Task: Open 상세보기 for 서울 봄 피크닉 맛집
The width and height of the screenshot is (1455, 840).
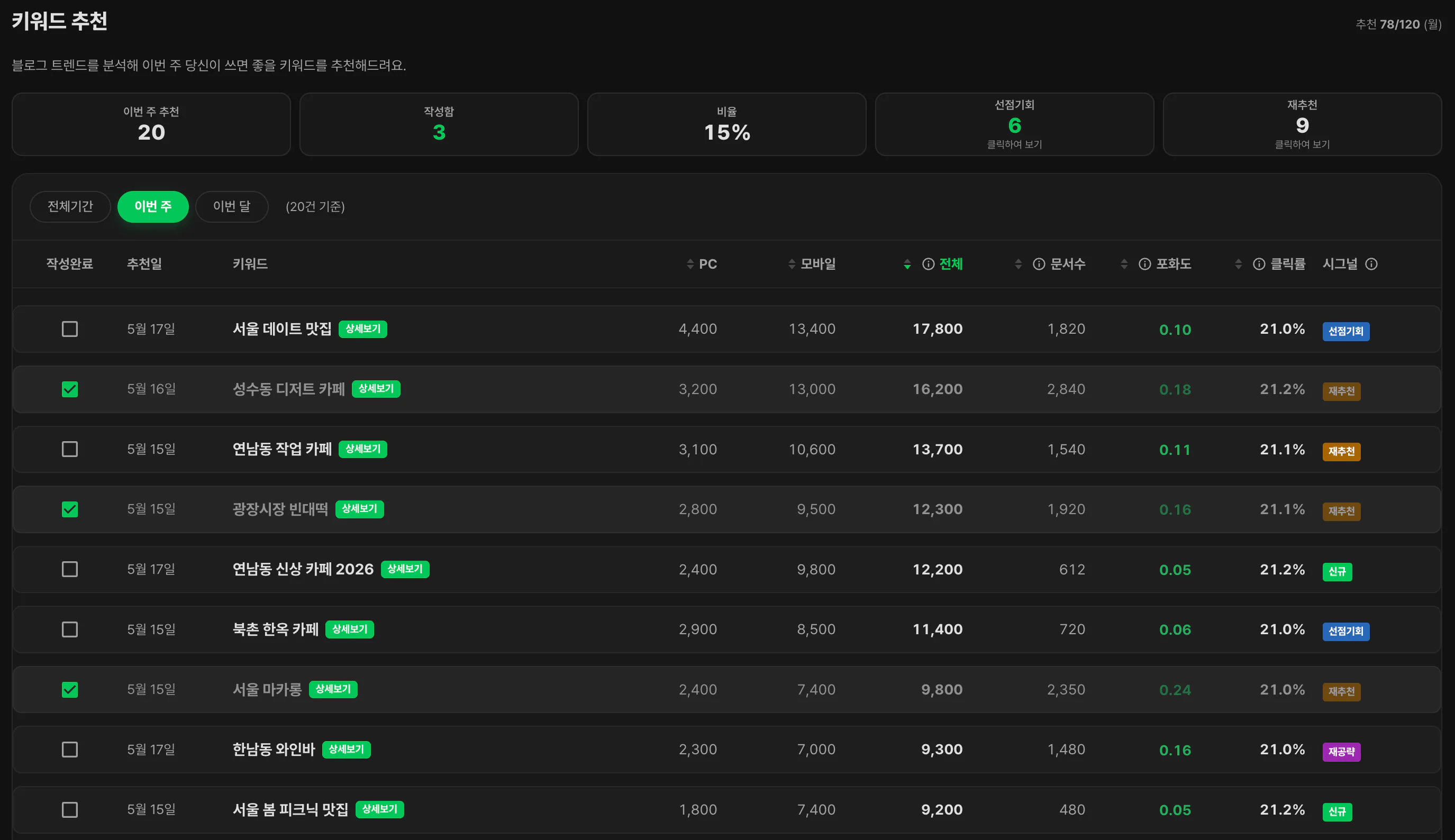Action: [x=379, y=809]
